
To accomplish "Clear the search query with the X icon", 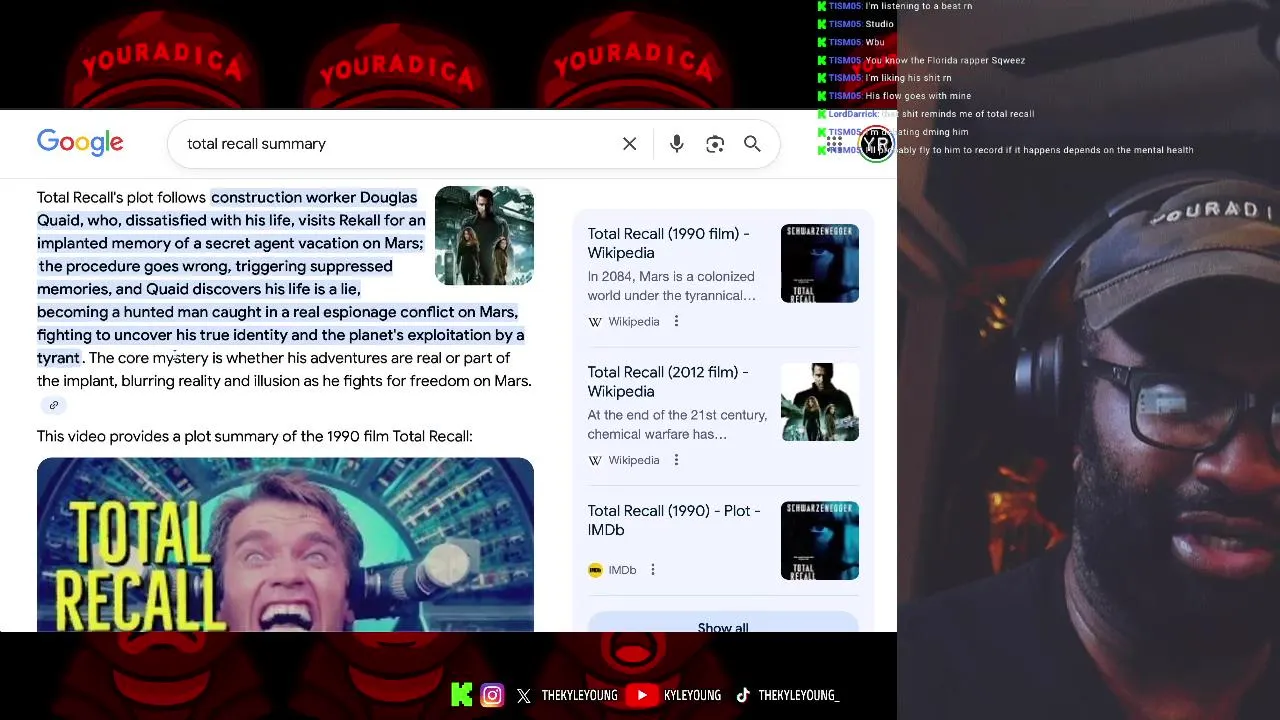I will coord(630,144).
